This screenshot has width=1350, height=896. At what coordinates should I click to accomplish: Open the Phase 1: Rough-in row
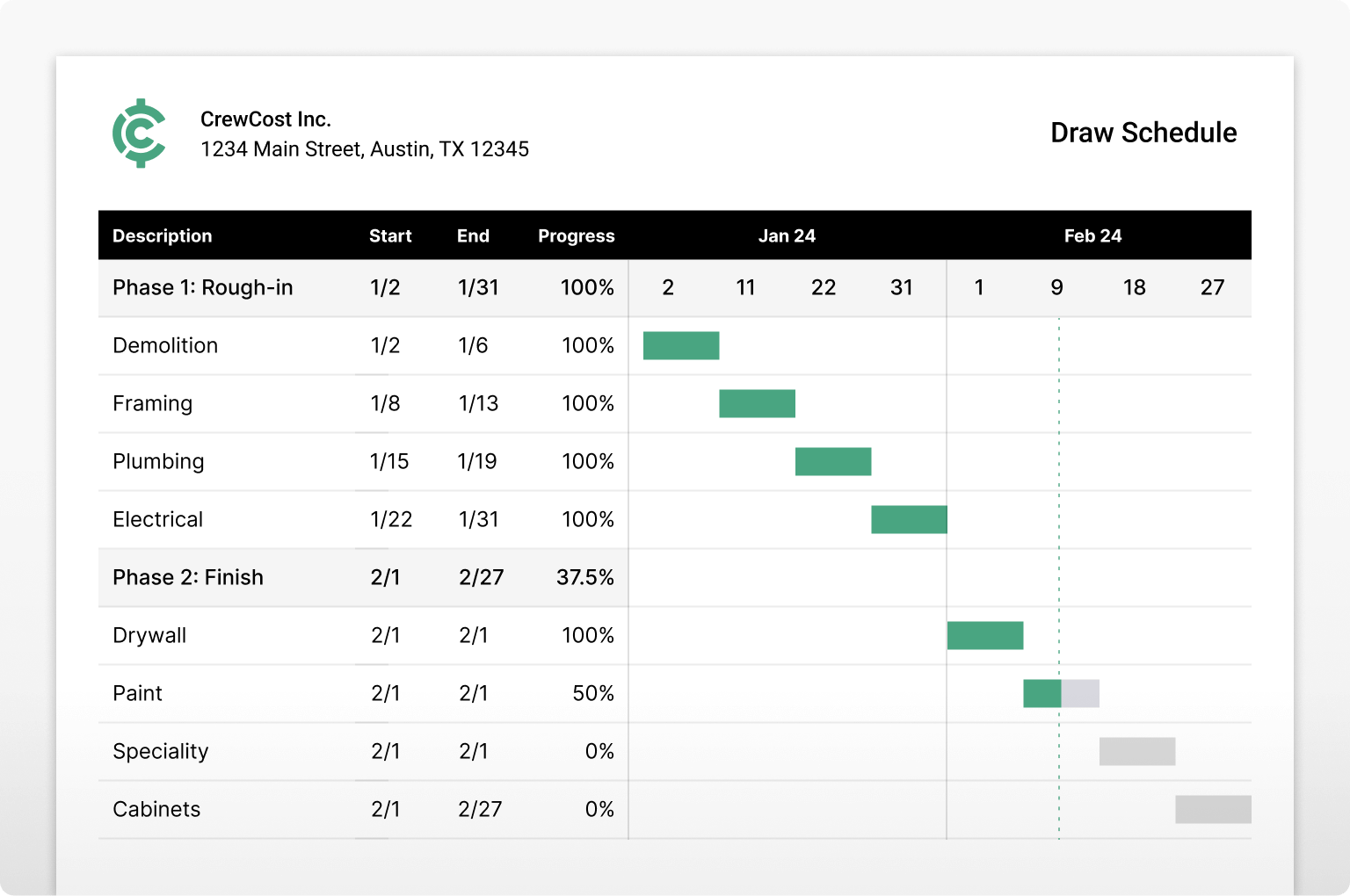[x=203, y=288]
